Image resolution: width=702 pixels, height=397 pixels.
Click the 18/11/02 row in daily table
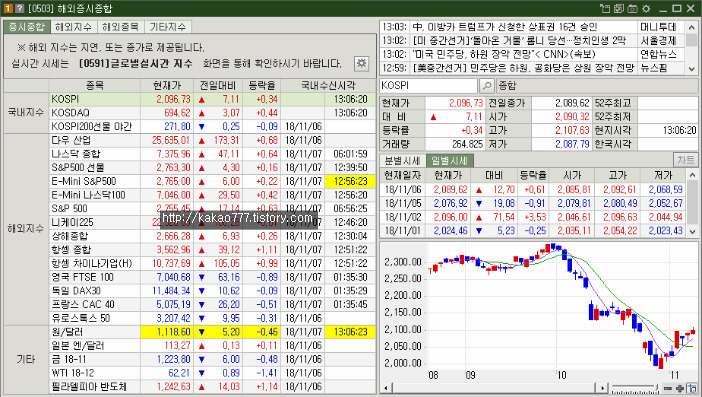pos(533,217)
